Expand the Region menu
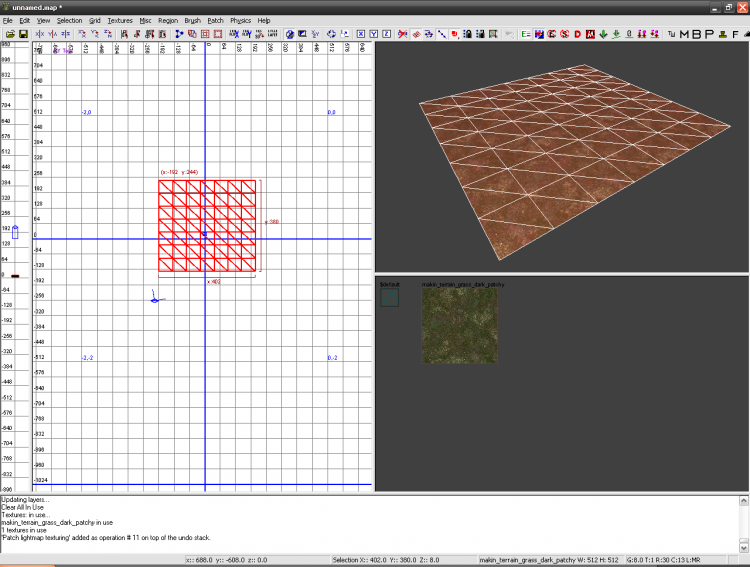The image size is (750, 567). pos(168,20)
